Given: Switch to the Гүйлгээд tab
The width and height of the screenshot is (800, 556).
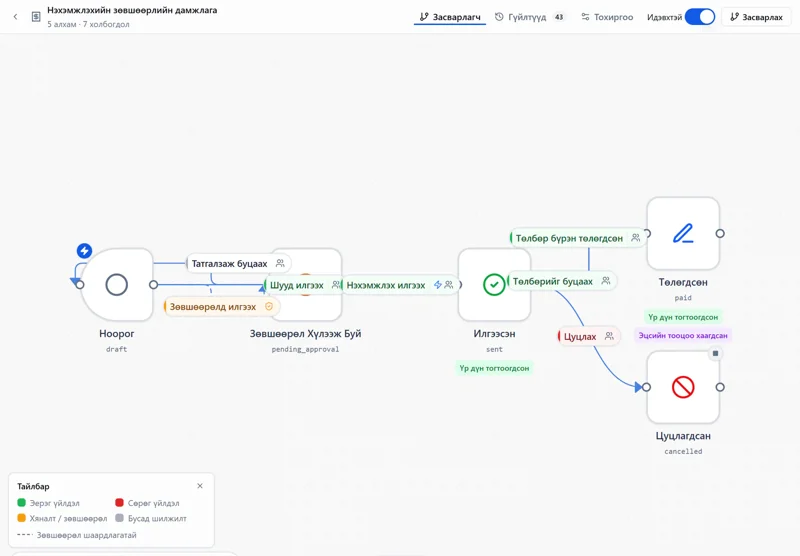Looking at the screenshot, I should pos(530,17).
